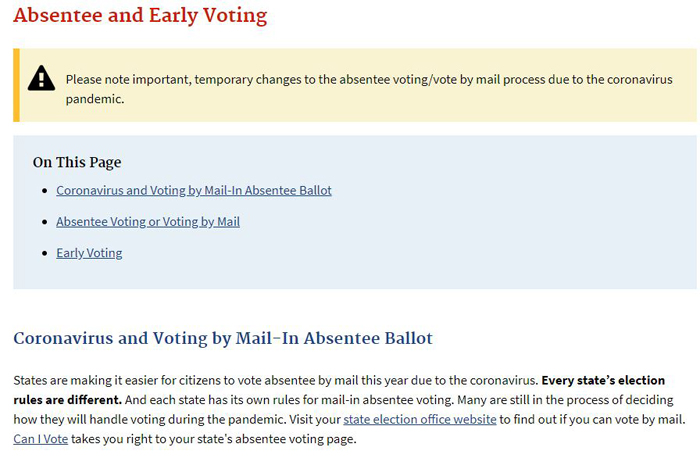
Task: Visit the state election office website link
Action: [x=420, y=420]
